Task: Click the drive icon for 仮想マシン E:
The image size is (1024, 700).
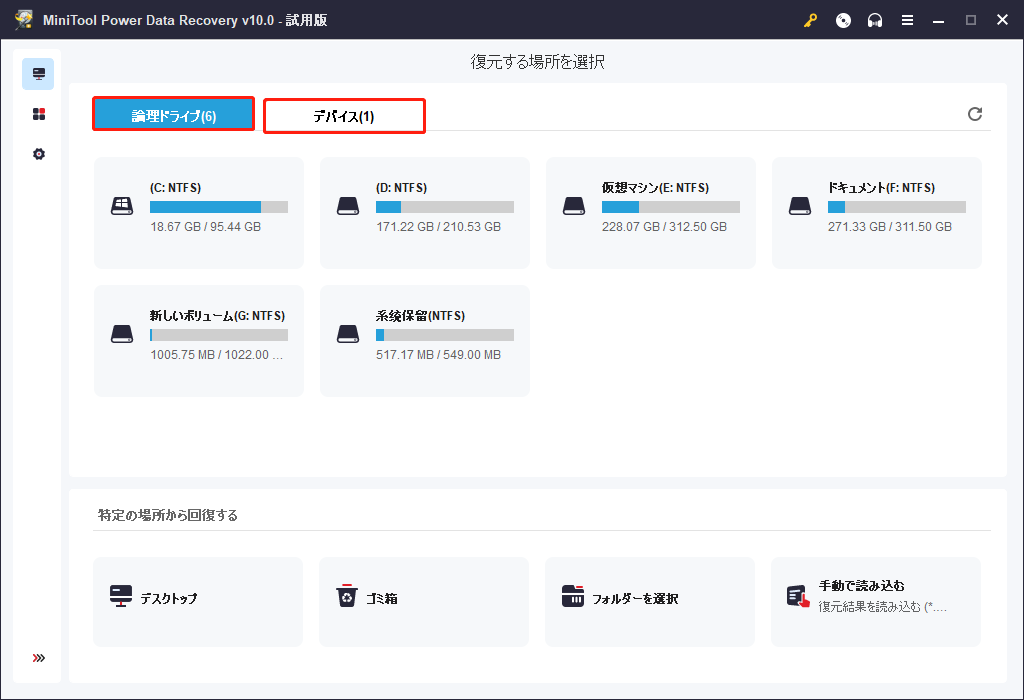Action: (x=574, y=206)
